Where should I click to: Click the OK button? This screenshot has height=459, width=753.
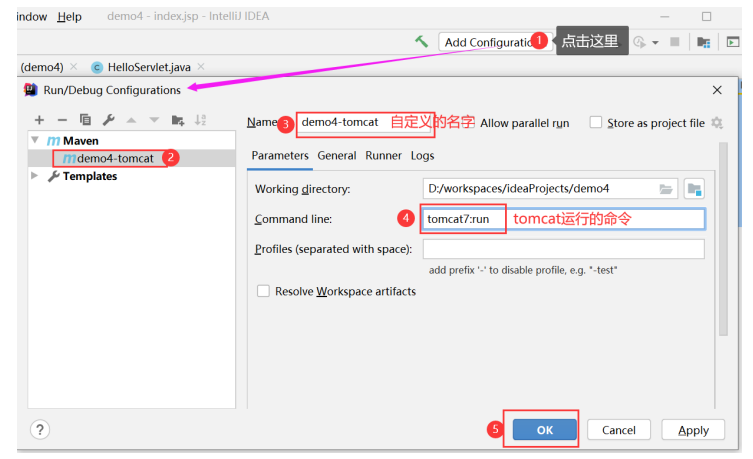tap(545, 430)
